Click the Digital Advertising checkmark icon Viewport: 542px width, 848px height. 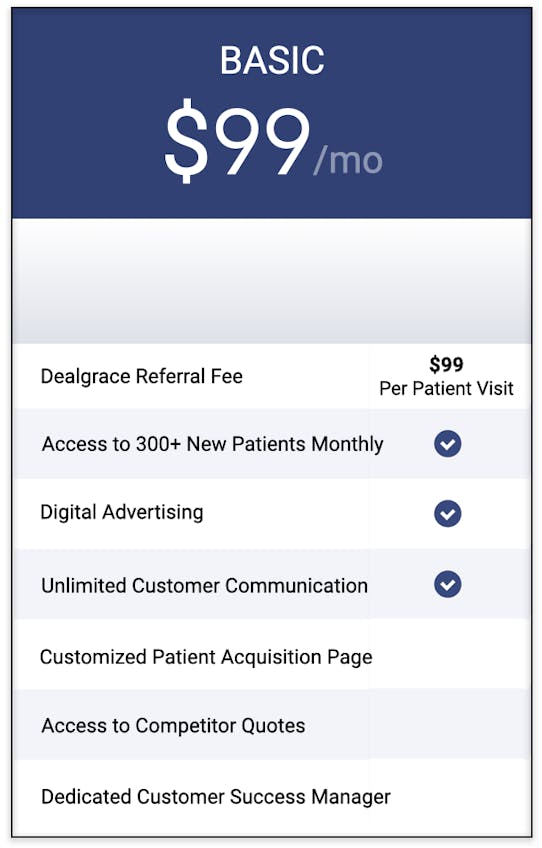pos(447,513)
